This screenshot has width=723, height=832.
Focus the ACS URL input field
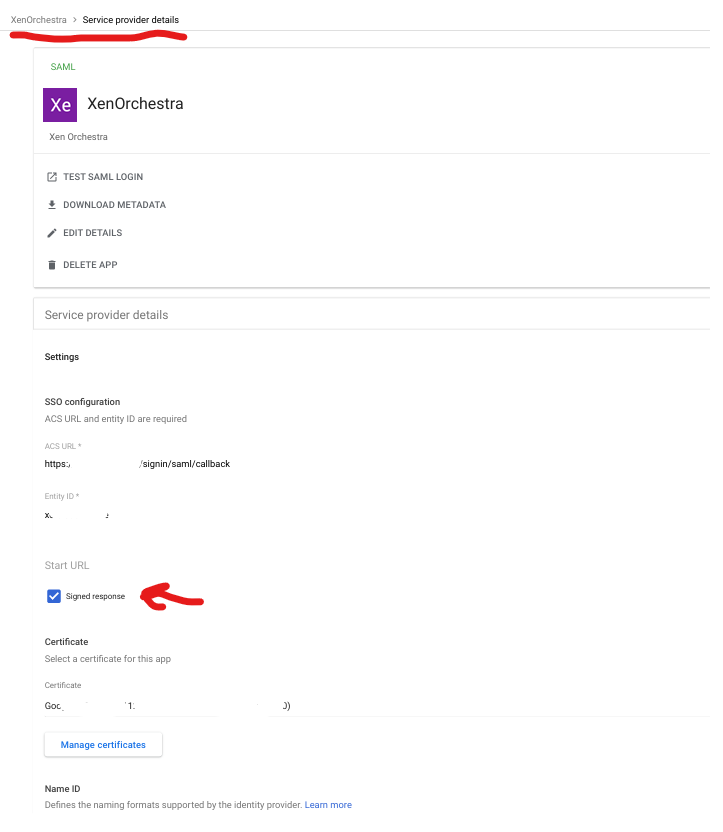point(200,464)
